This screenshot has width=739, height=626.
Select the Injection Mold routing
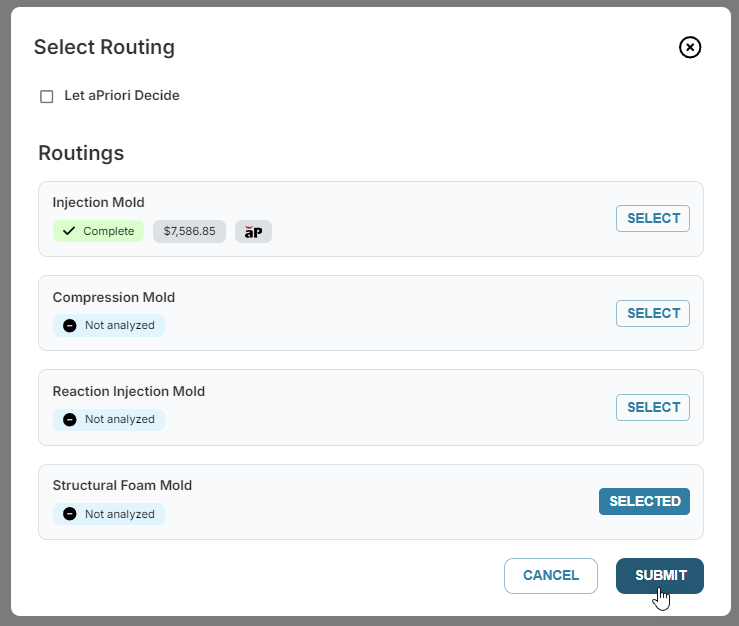(653, 218)
